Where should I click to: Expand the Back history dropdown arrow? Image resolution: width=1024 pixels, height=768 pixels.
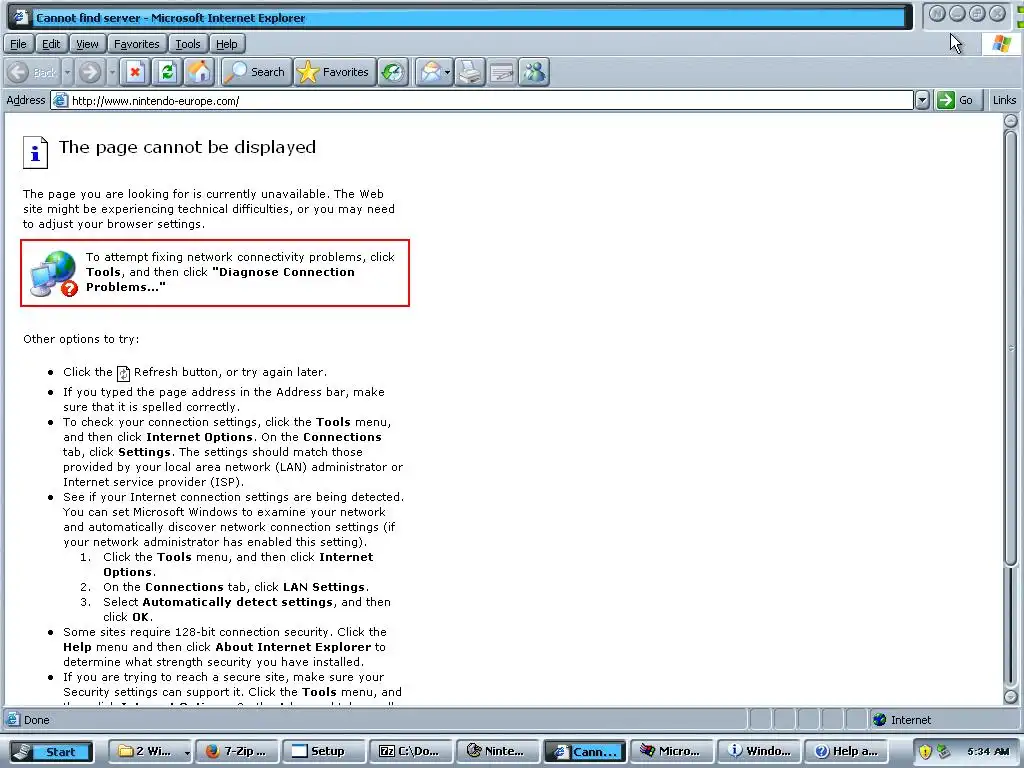point(67,72)
